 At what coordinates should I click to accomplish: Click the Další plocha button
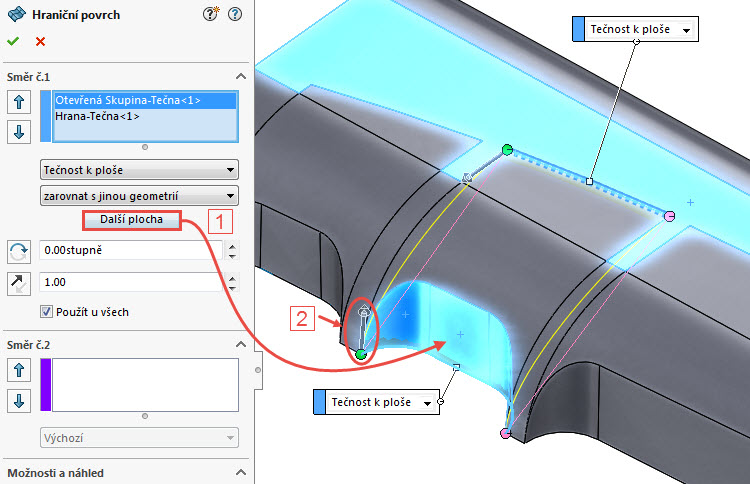[132, 220]
